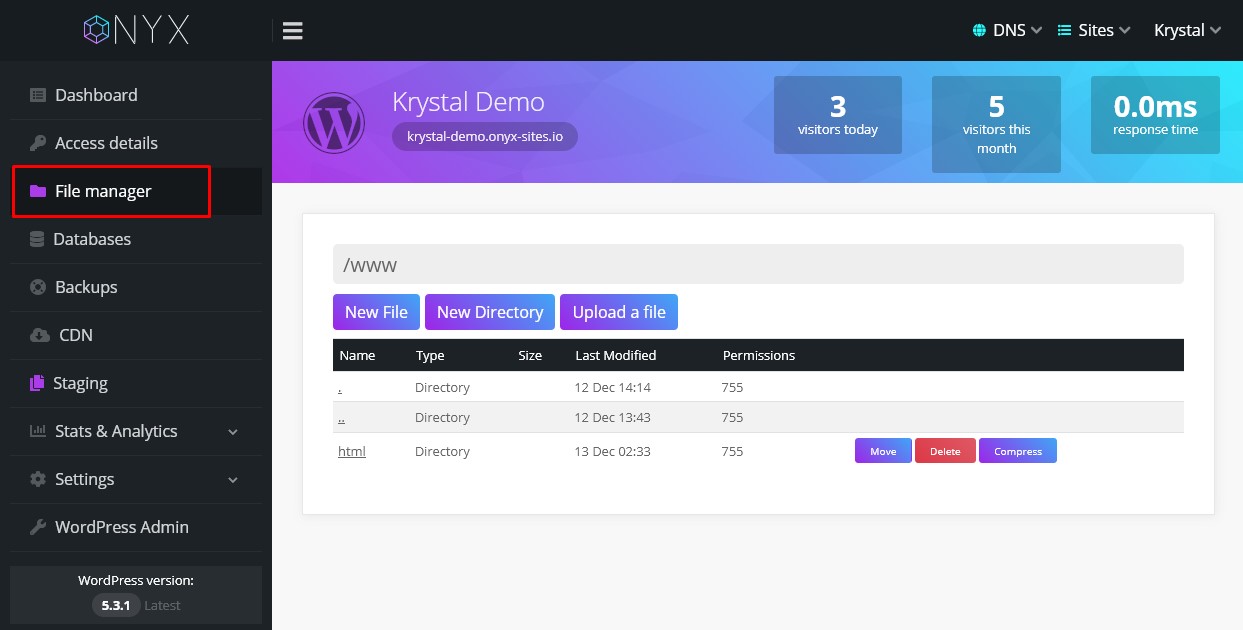Open the html directory link
1243x630 pixels.
coord(352,451)
